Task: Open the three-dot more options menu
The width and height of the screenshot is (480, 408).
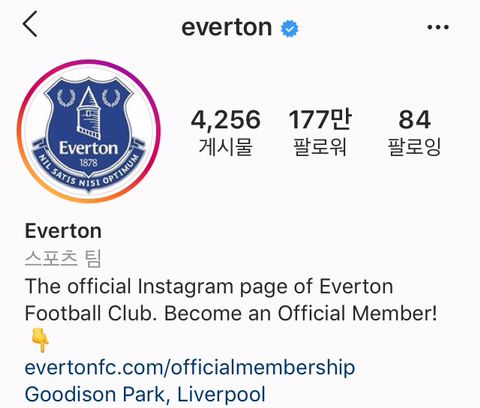Action: point(438,27)
